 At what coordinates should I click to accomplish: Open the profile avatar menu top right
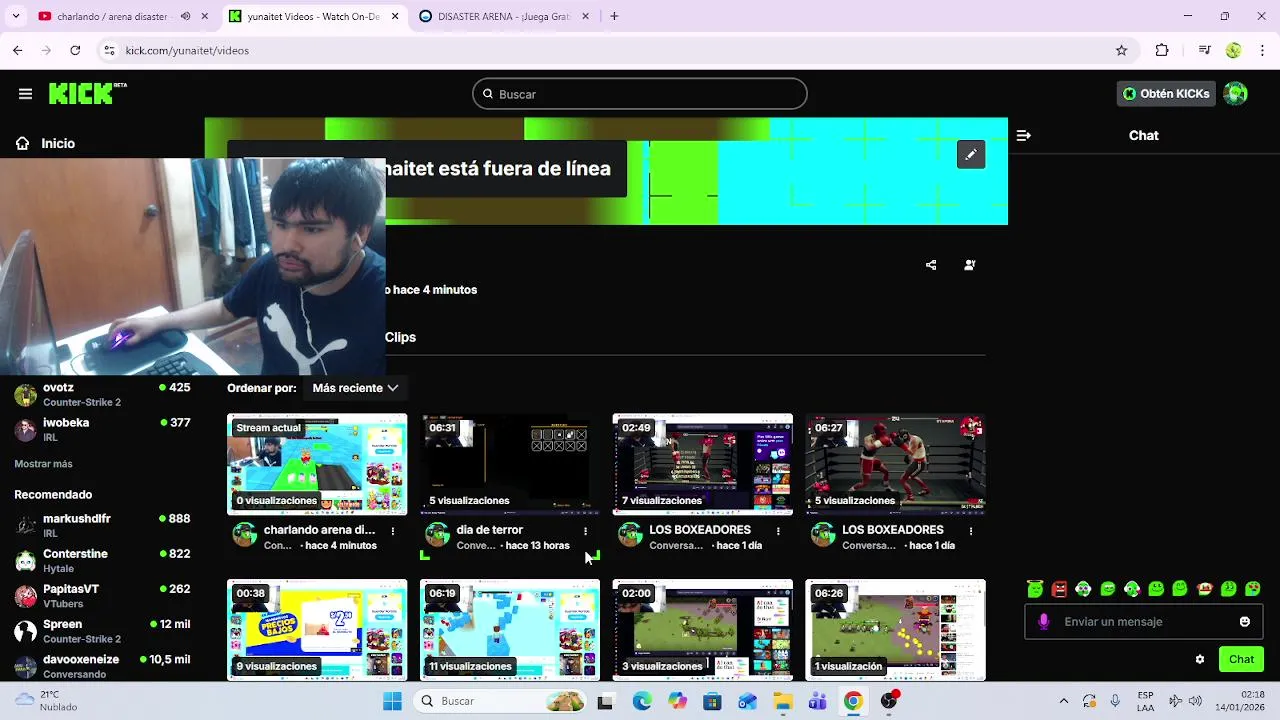[1236, 94]
